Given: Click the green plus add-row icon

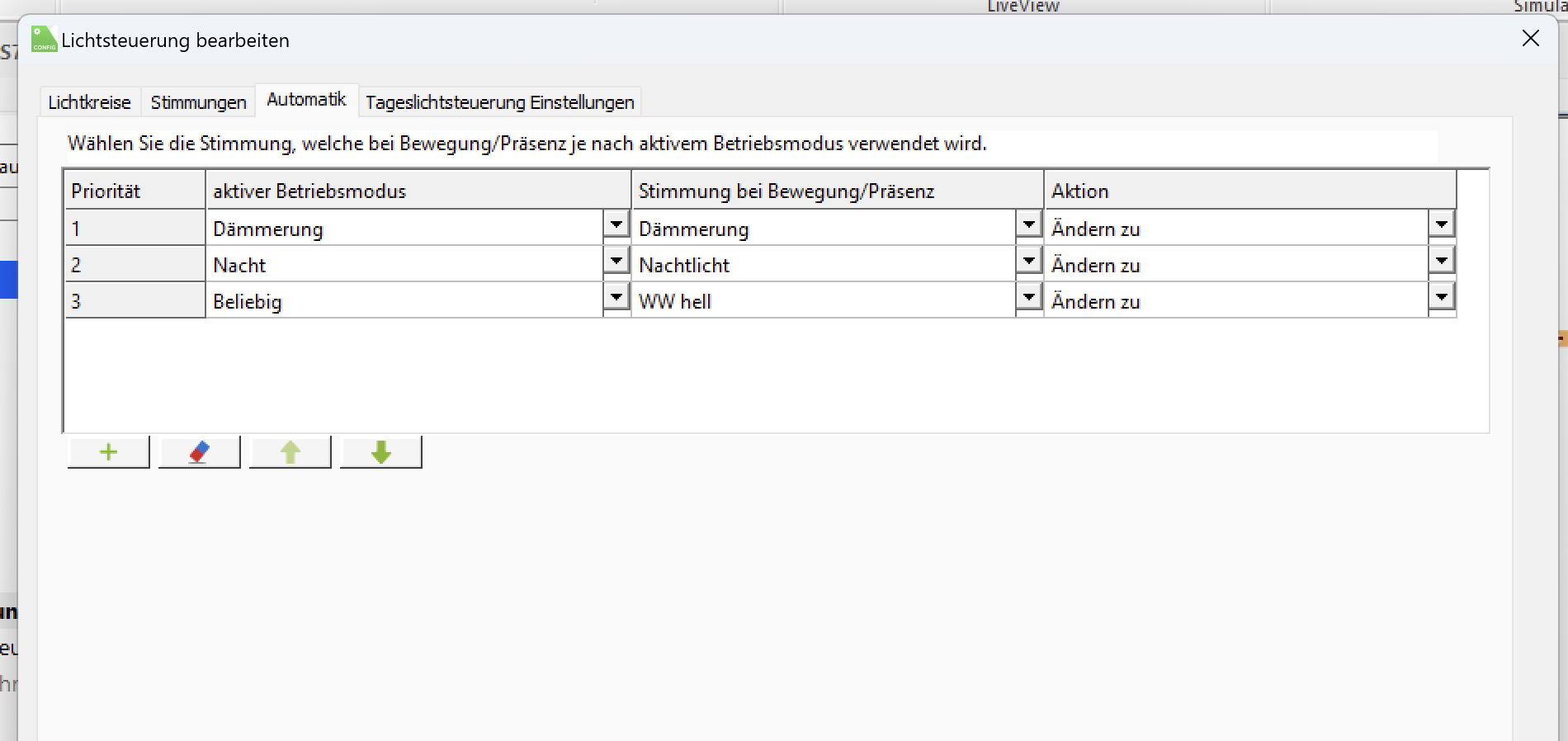Looking at the screenshot, I should (108, 452).
